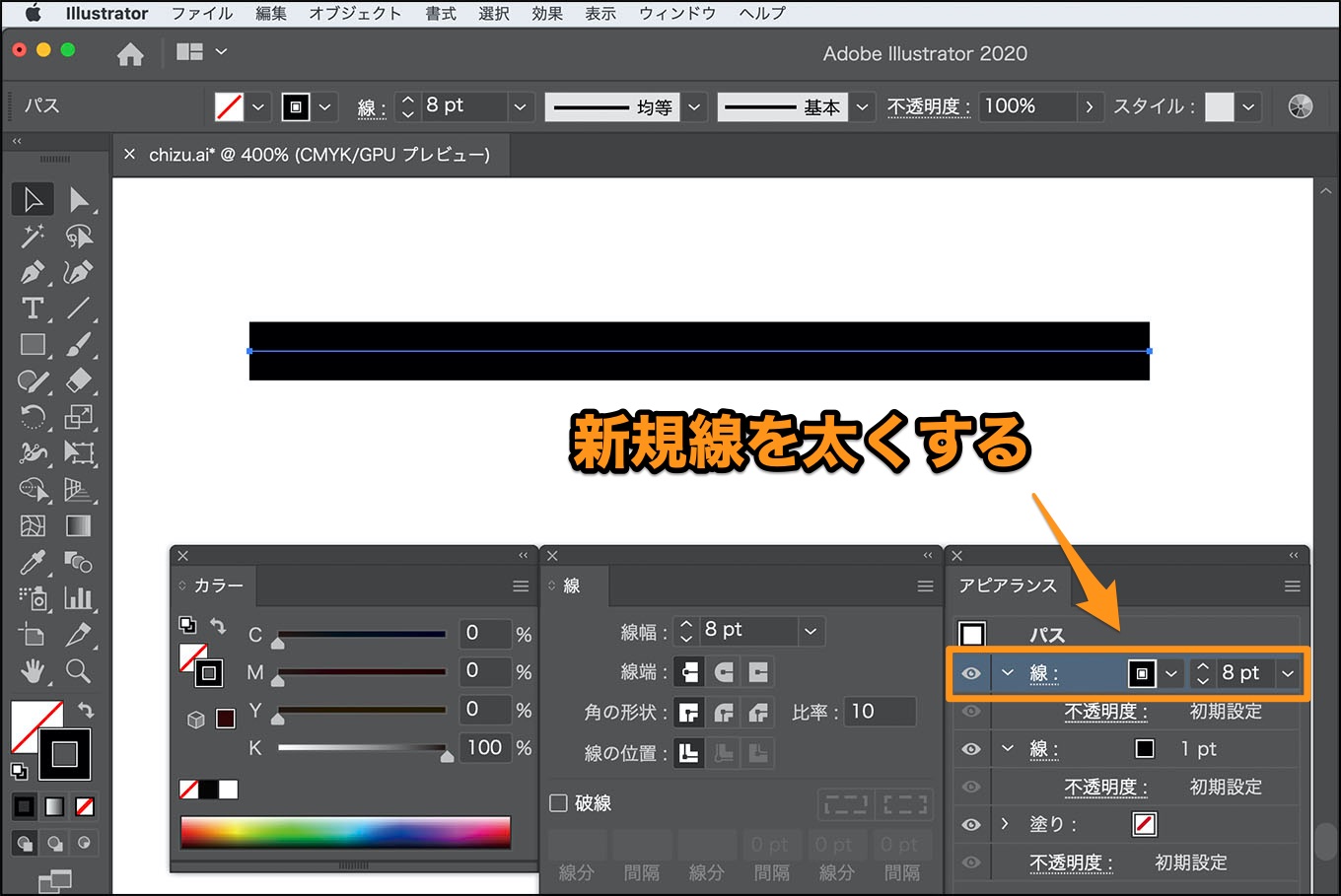Select the Perspective Grid tool

[x=79, y=489]
